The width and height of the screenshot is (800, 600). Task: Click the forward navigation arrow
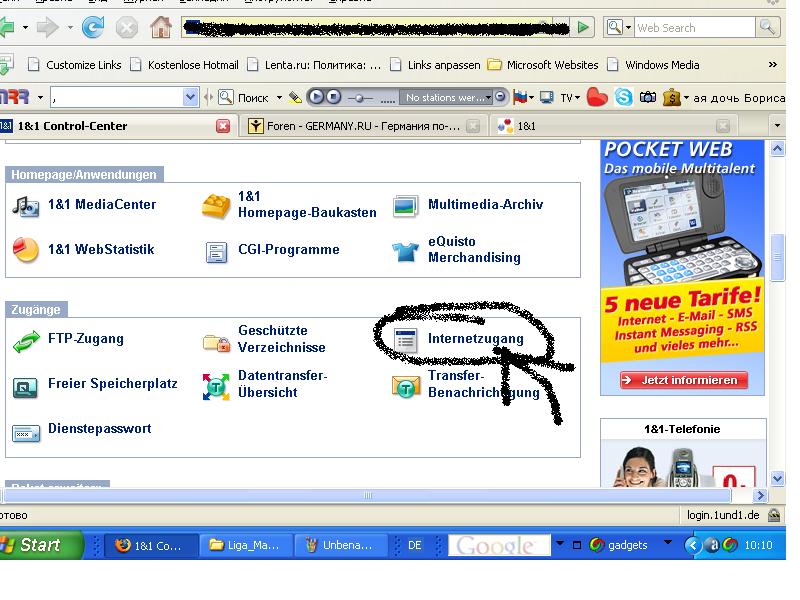48,27
